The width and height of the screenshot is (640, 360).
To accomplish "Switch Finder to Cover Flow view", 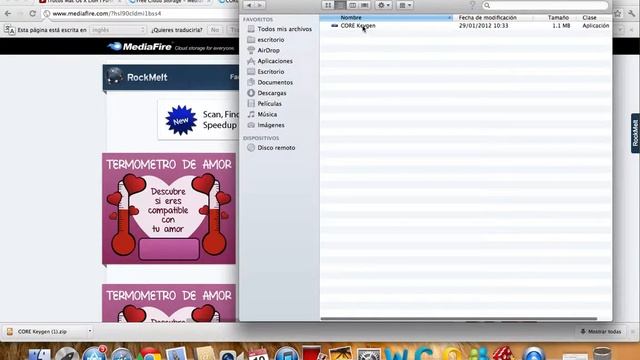I will pos(365,5).
